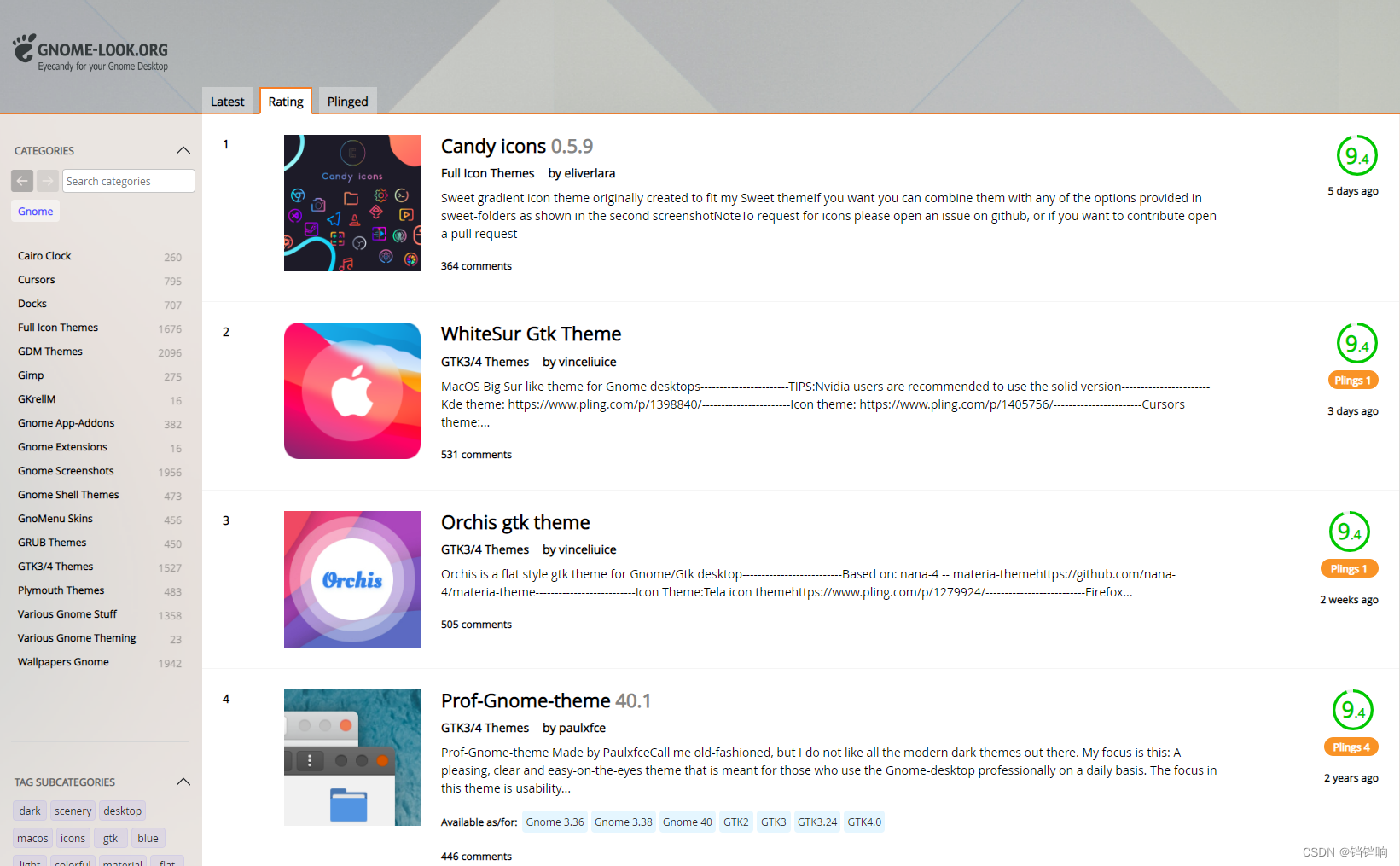This screenshot has width=1400, height=866.
Task: Select the GTK4.0 tag
Action: coord(864,822)
